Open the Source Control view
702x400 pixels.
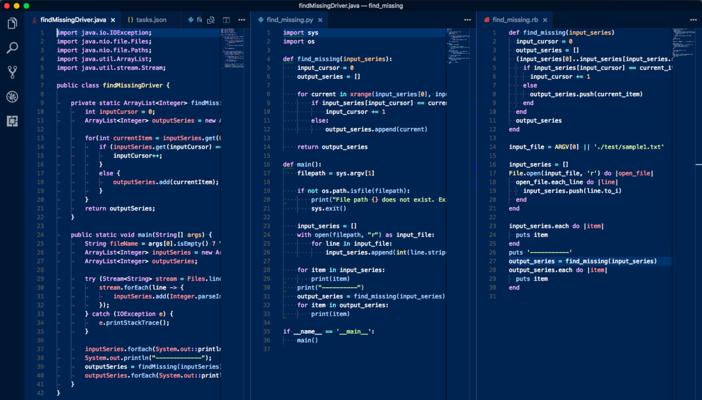[12, 72]
